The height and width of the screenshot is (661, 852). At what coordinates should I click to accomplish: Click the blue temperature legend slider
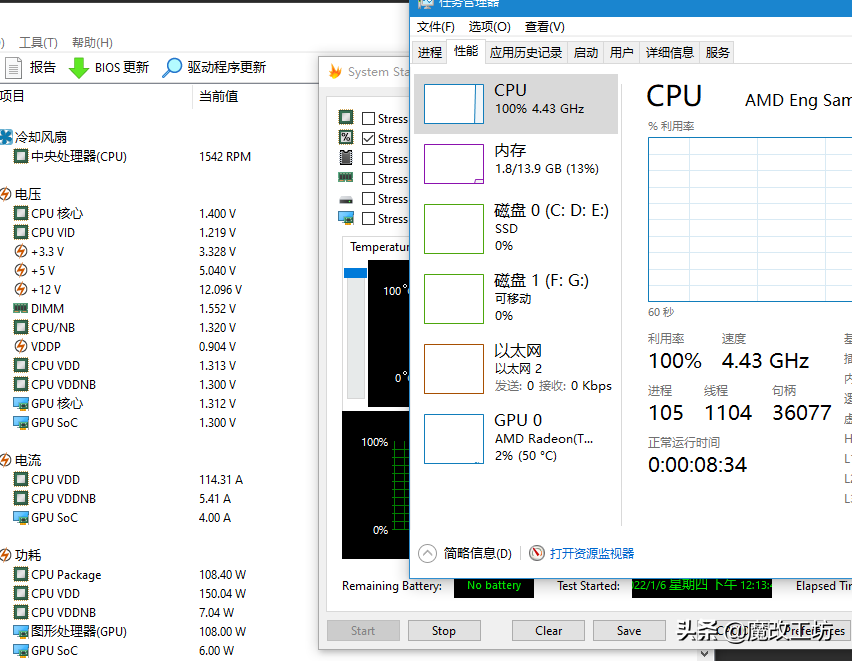coord(355,273)
